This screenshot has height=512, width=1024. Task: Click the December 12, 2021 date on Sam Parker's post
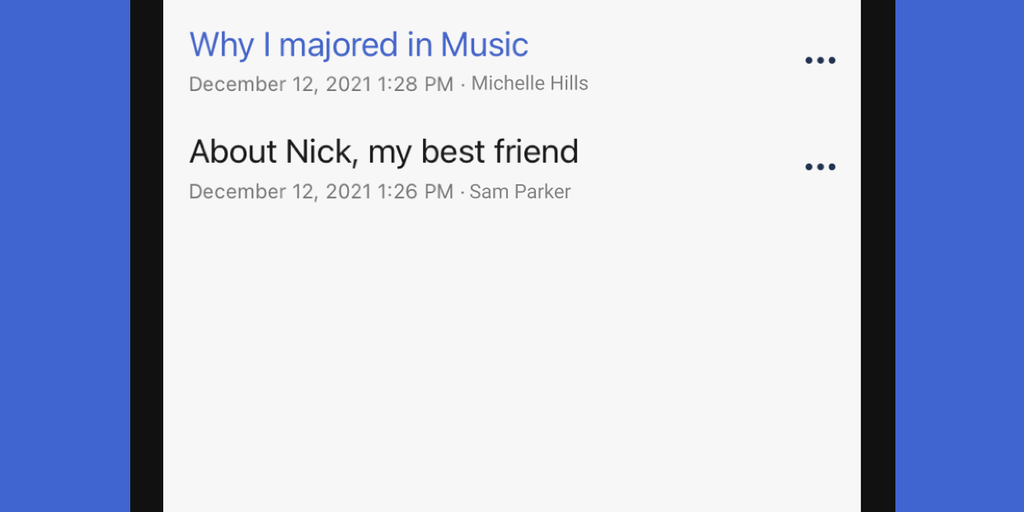tap(280, 191)
